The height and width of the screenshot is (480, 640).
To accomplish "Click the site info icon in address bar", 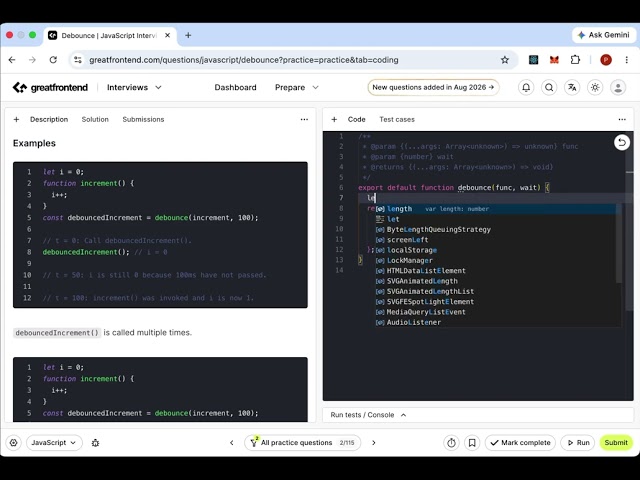I will pyautogui.click(x=78, y=60).
